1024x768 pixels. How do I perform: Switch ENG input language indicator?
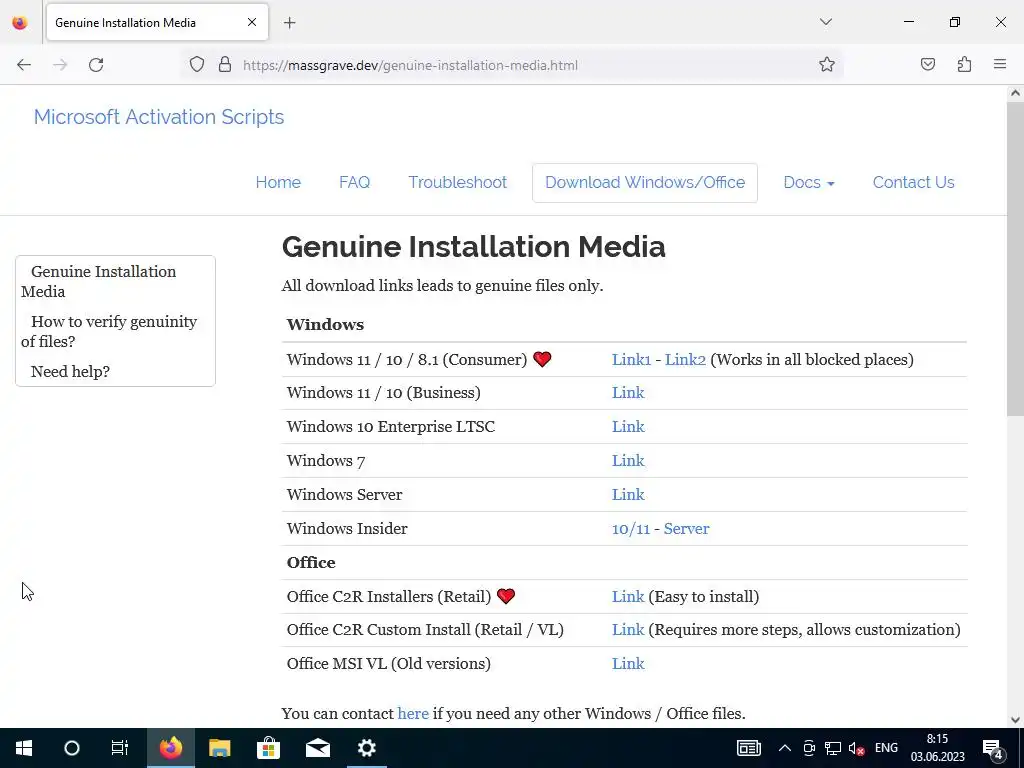coord(886,748)
